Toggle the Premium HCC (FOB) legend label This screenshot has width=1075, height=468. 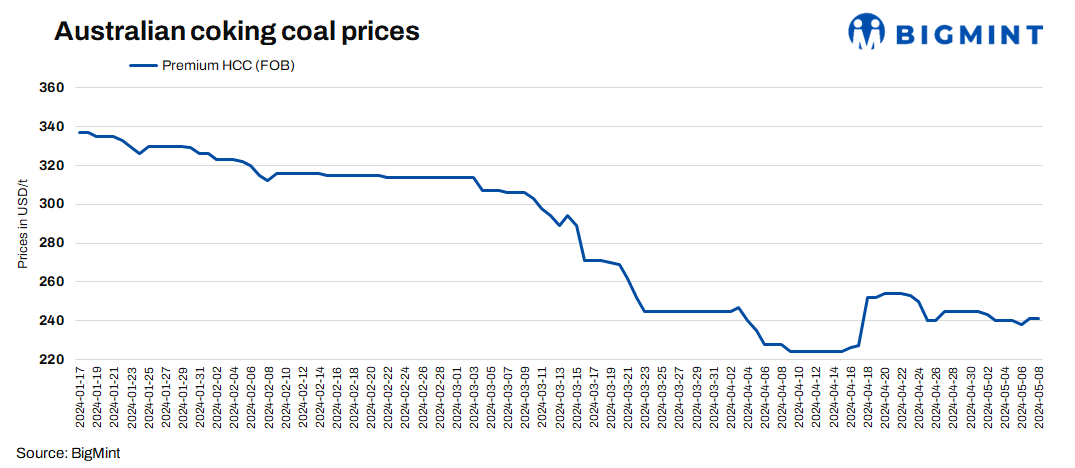[227, 66]
